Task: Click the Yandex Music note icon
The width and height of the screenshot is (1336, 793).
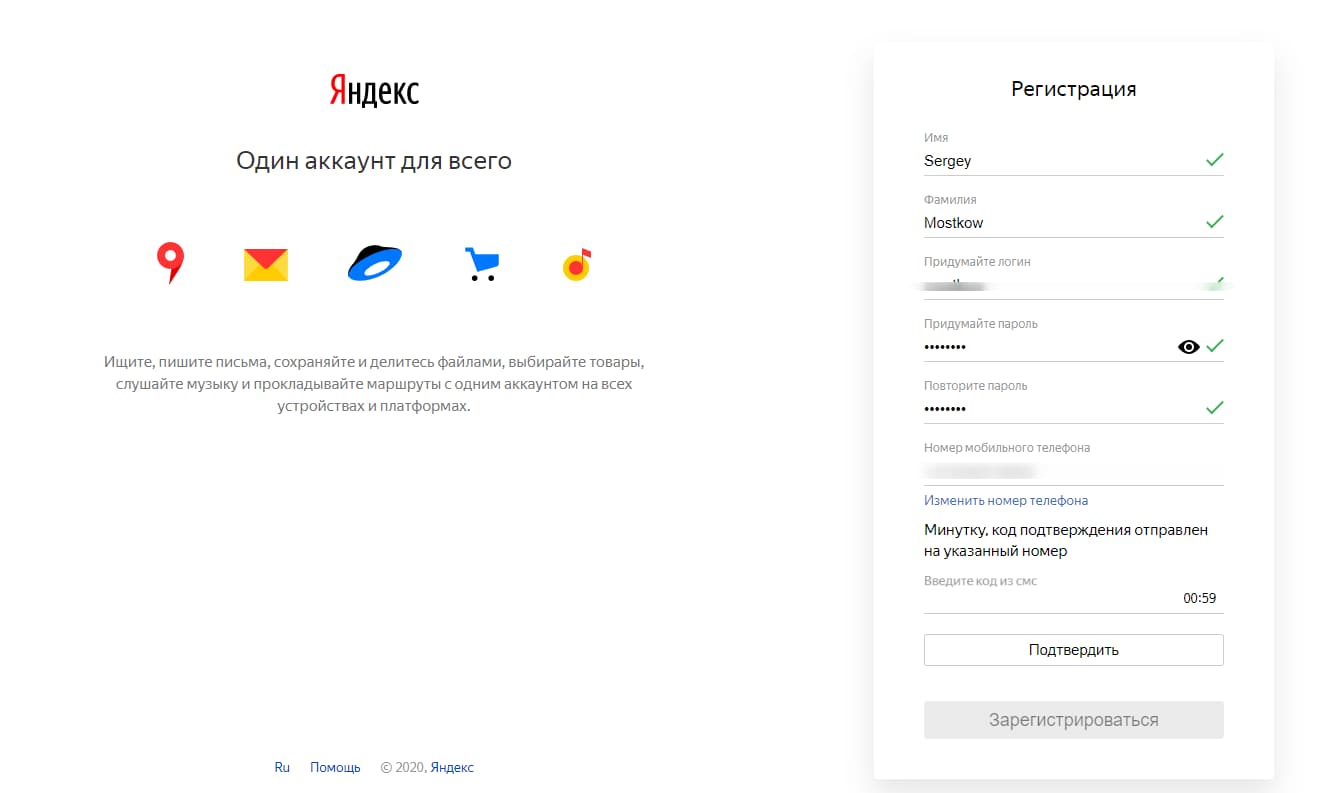Action: (x=577, y=264)
